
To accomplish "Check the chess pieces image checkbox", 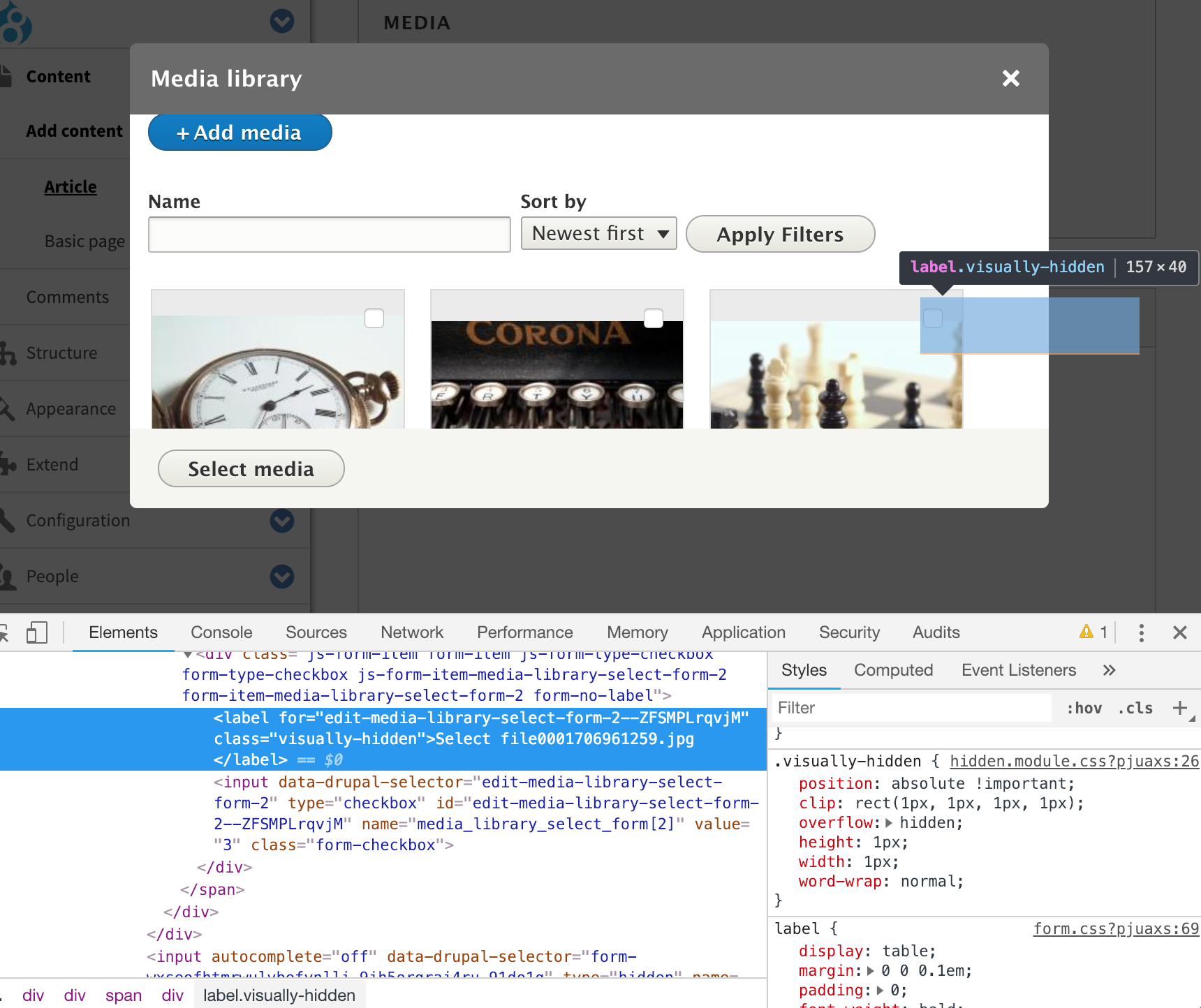I will 933,318.
